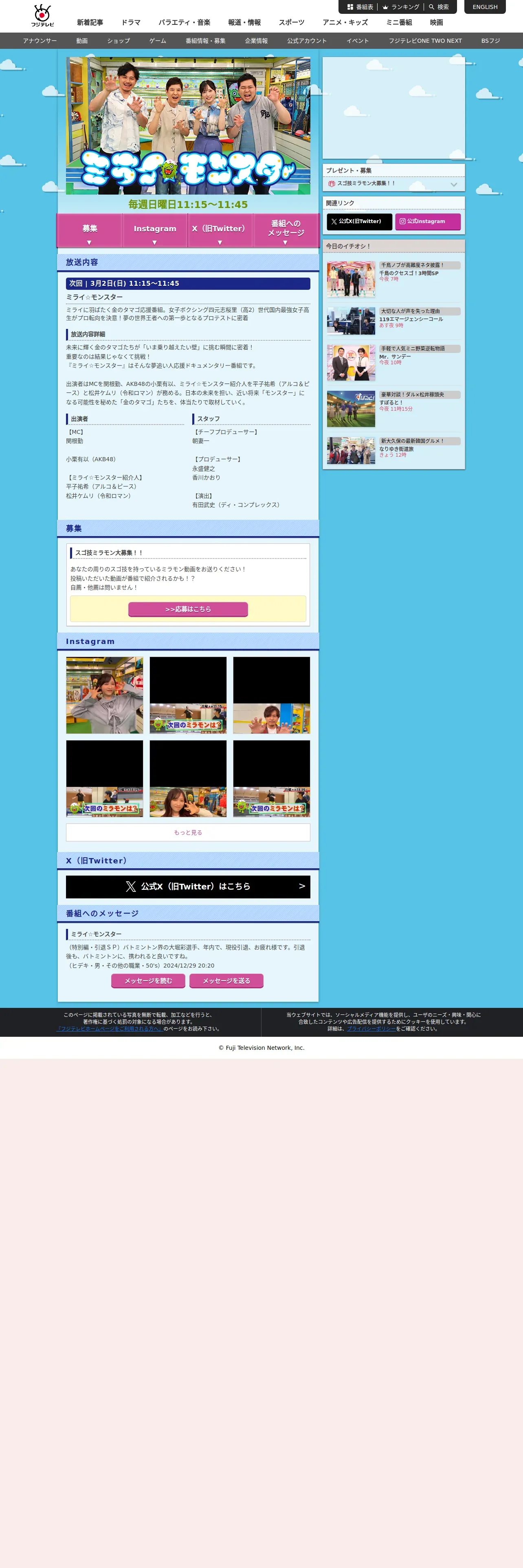Open 新着記事 menu item

coord(90,22)
